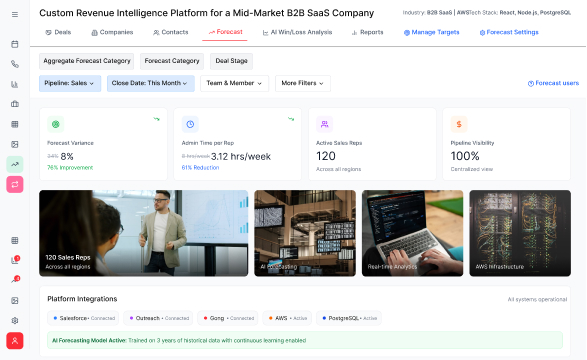Click the '3.12 hrs/week' value
Viewport: 587px width, 360px height.
[x=241, y=156]
